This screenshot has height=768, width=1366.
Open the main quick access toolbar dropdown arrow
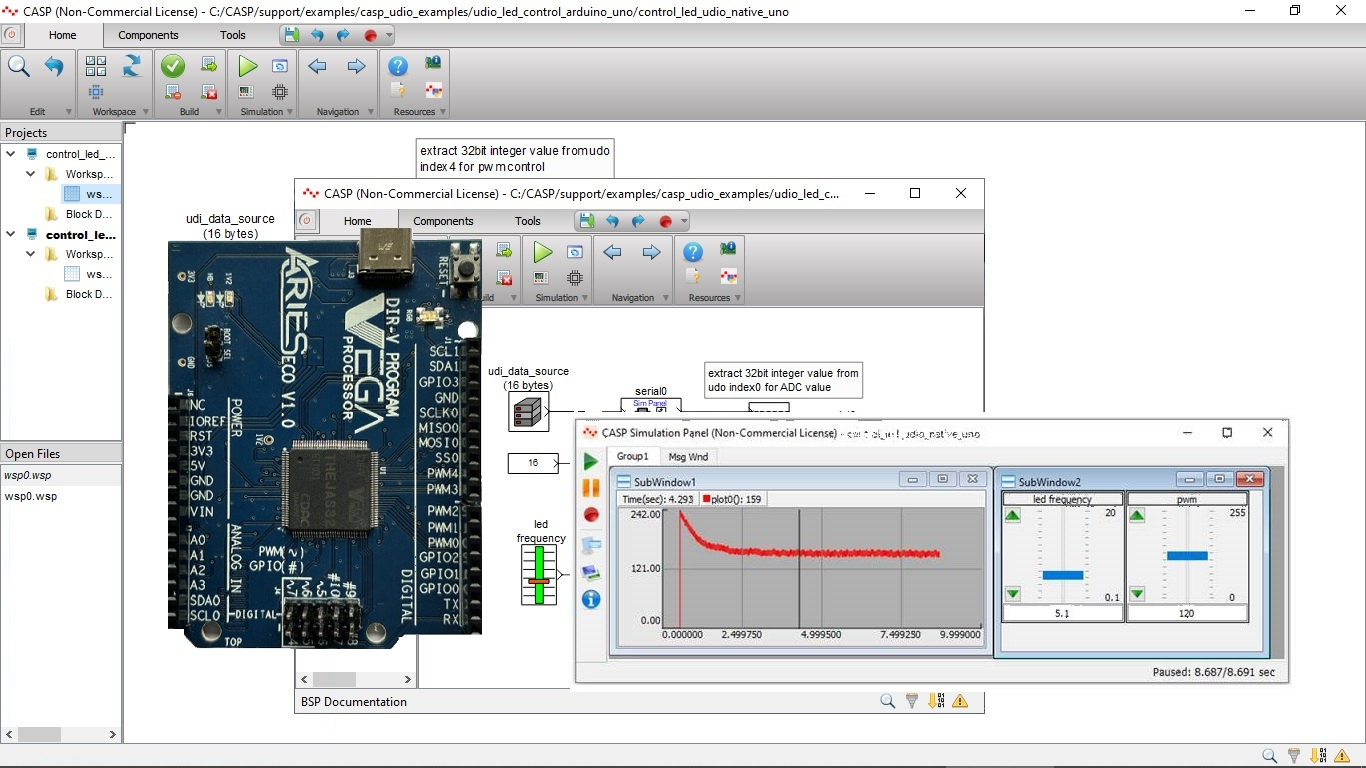pos(389,35)
